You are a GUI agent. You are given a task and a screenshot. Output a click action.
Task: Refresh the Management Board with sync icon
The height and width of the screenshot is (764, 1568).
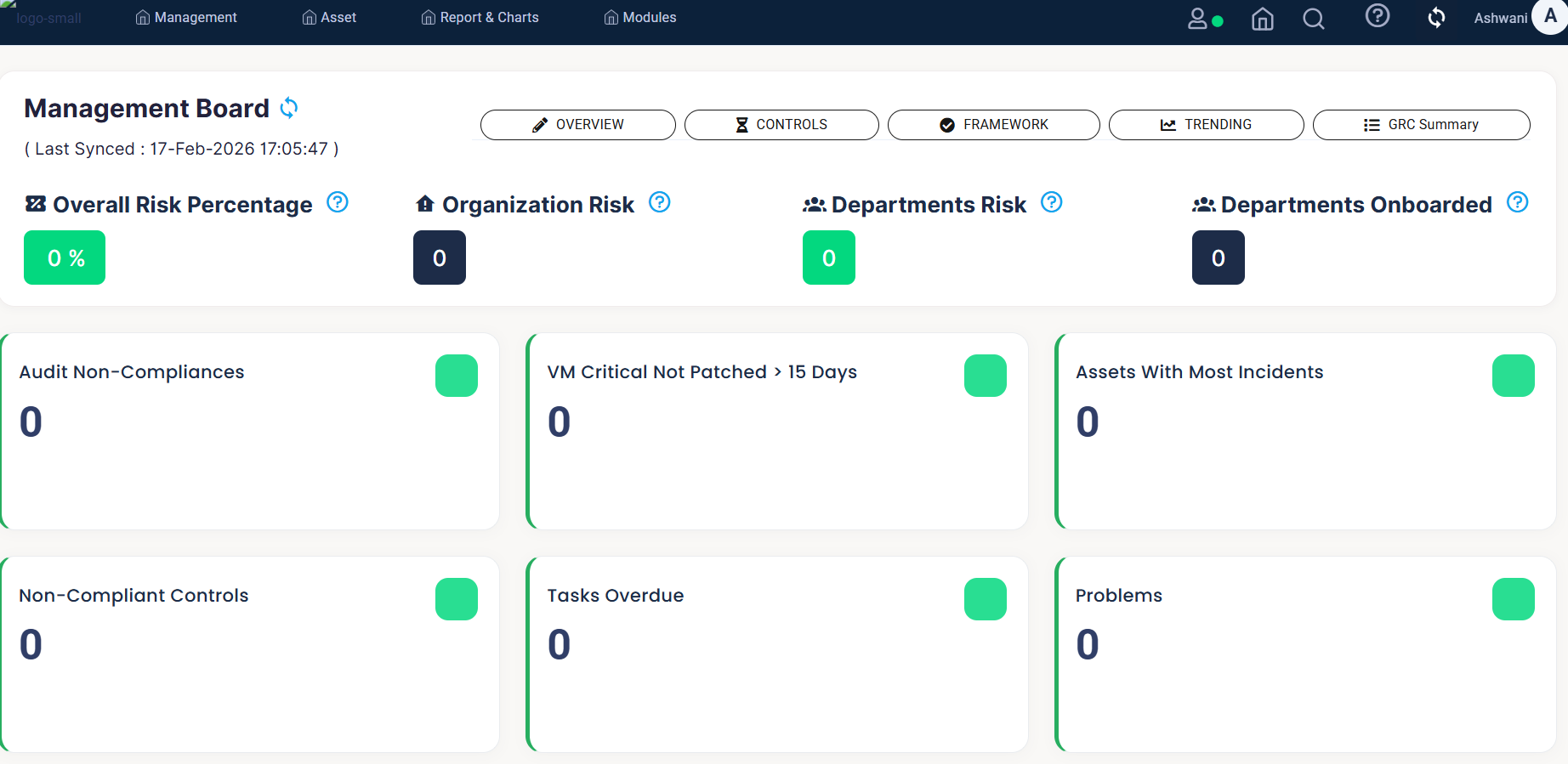(x=289, y=108)
